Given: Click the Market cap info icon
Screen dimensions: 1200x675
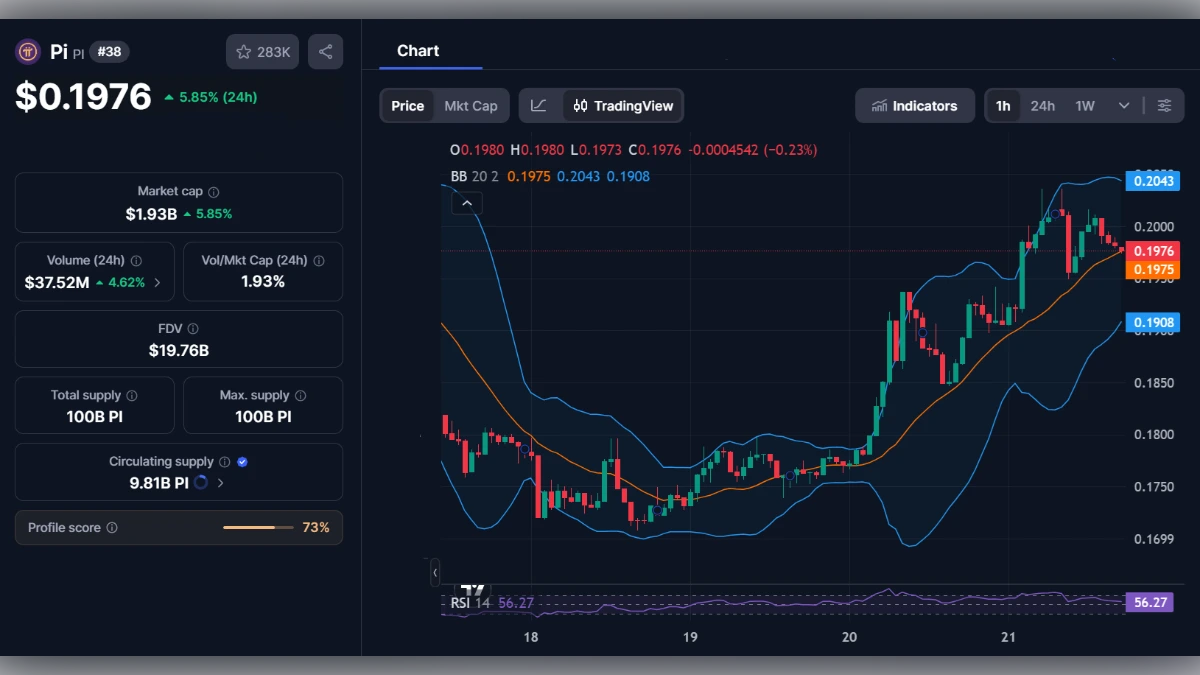Looking at the screenshot, I should (x=214, y=192).
